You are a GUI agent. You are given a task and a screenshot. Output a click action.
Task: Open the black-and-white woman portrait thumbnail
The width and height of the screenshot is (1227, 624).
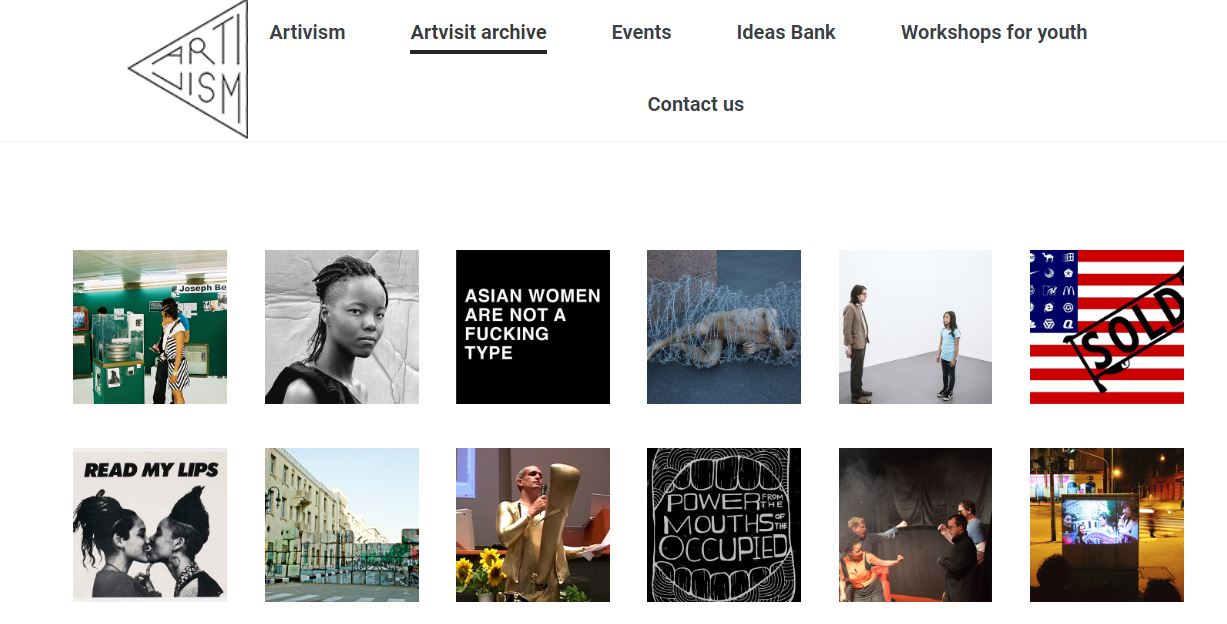click(x=342, y=327)
